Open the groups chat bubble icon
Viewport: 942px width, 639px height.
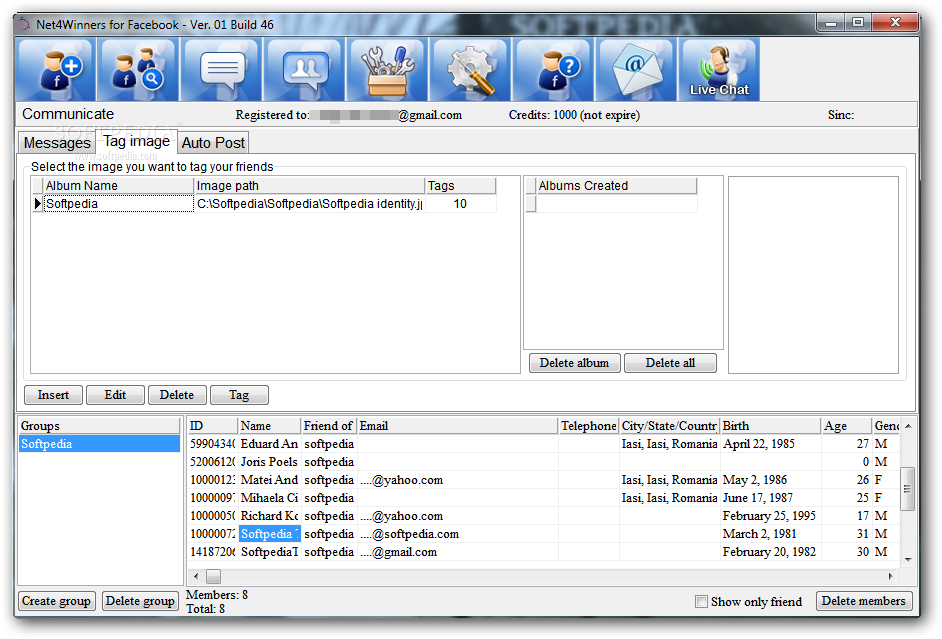click(x=305, y=70)
